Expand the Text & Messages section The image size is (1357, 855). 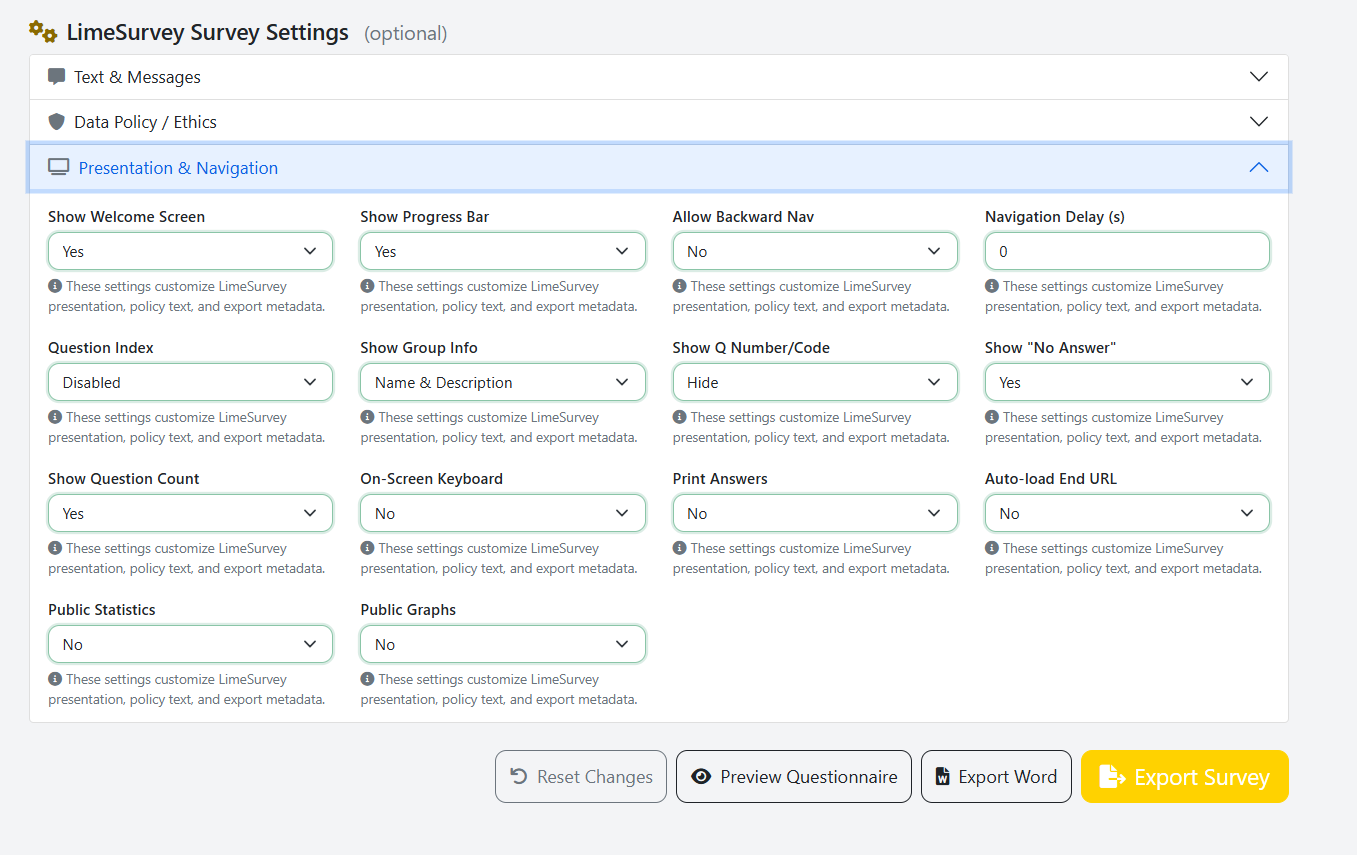659,77
